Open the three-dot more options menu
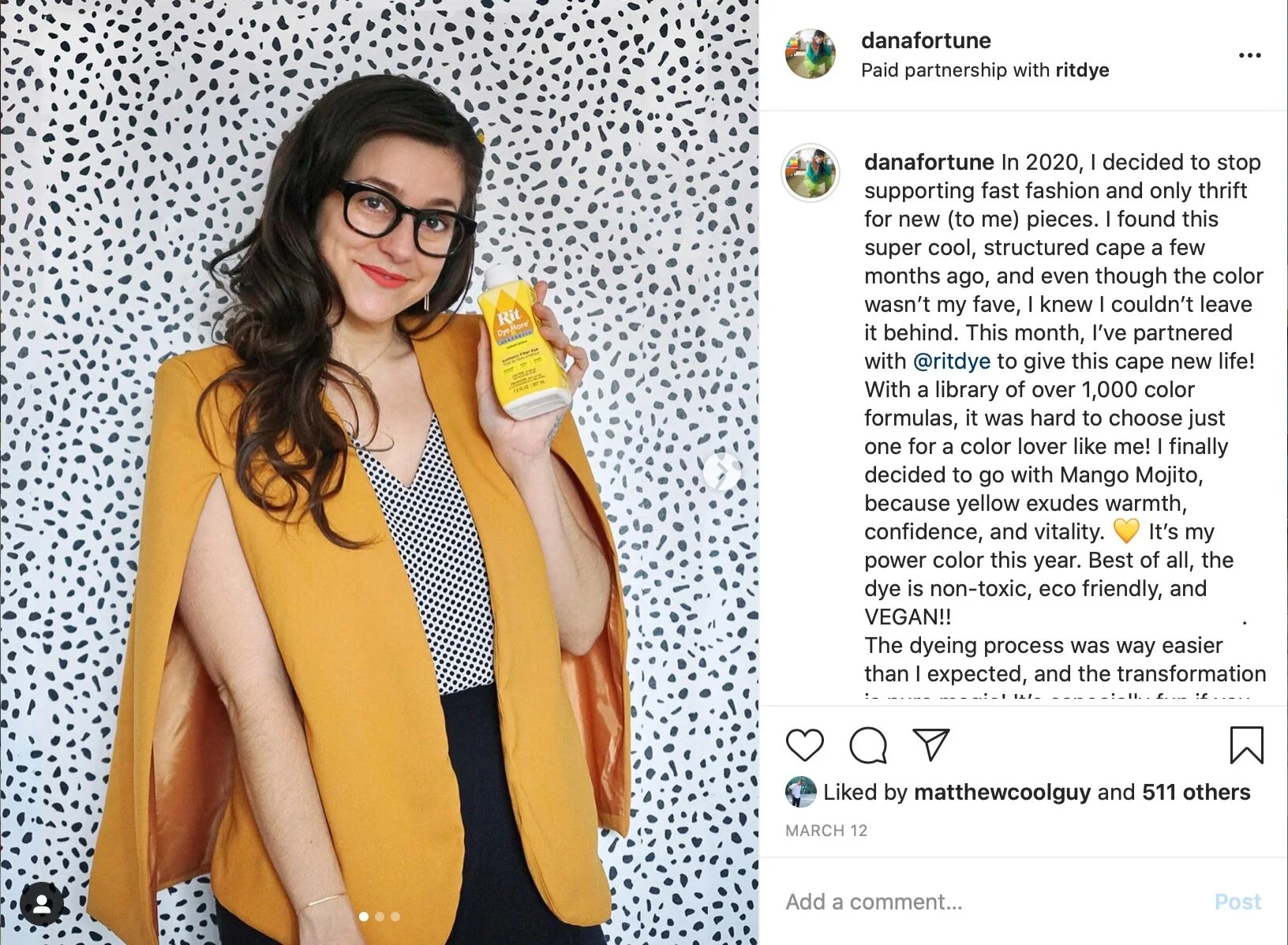Image resolution: width=1288 pixels, height=945 pixels. tap(1250, 55)
